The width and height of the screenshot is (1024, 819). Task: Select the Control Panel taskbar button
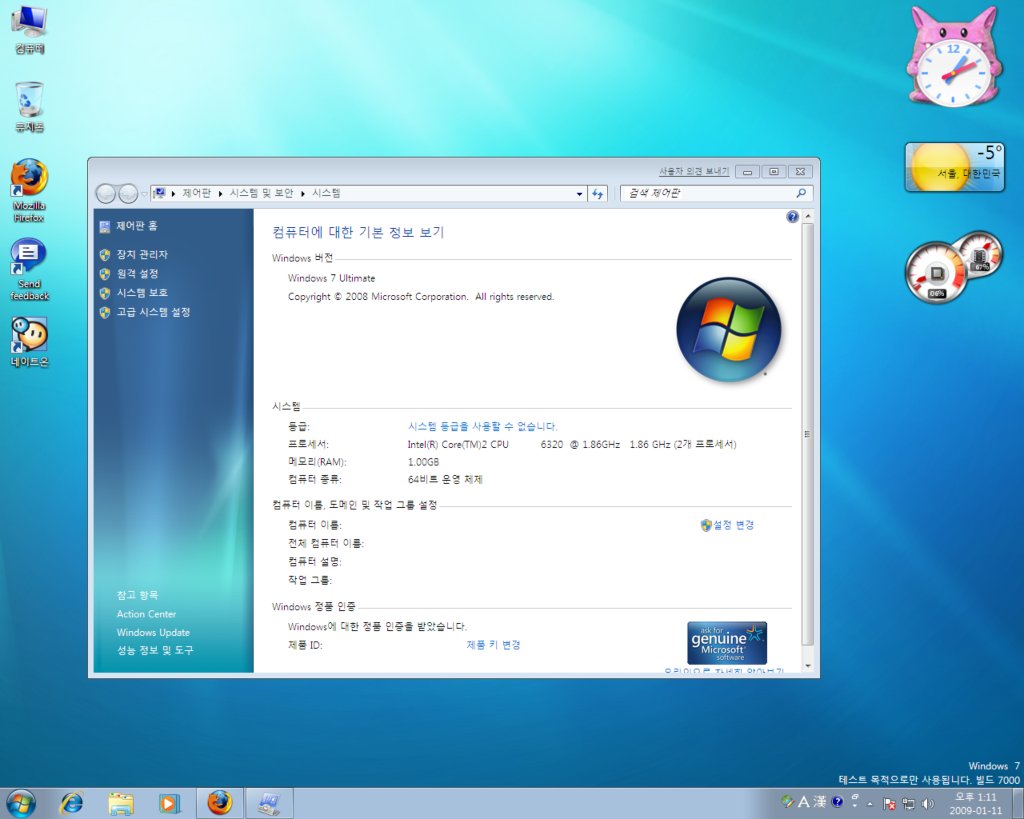click(268, 803)
